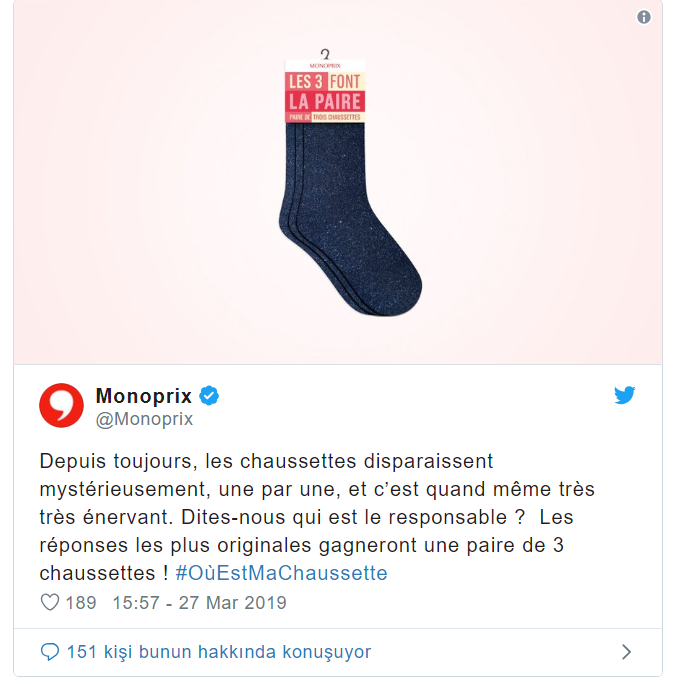
Task: Click the blue verified badge
Action: (x=209, y=396)
